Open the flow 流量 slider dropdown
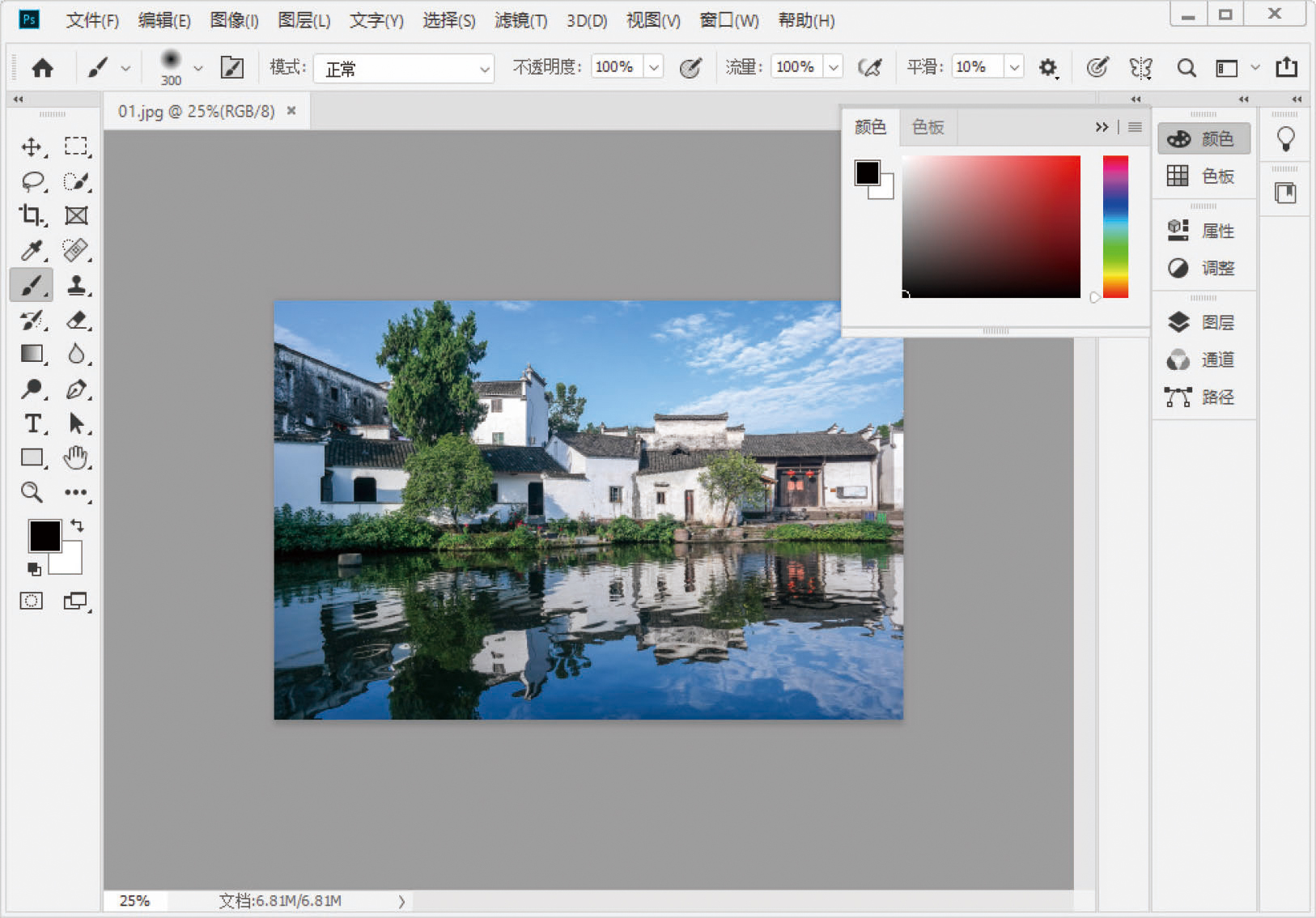The width and height of the screenshot is (1316, 918). tap(833, 67)
